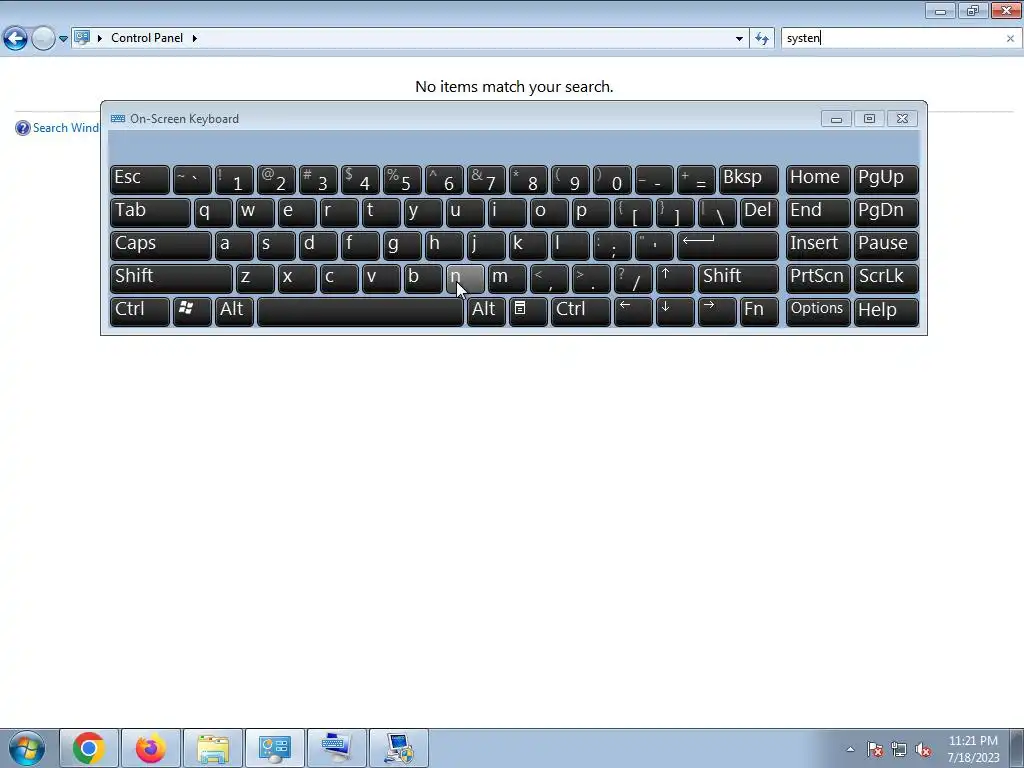Toggle the Caps lock key
1024x768 pixels.
click(161, 245)
